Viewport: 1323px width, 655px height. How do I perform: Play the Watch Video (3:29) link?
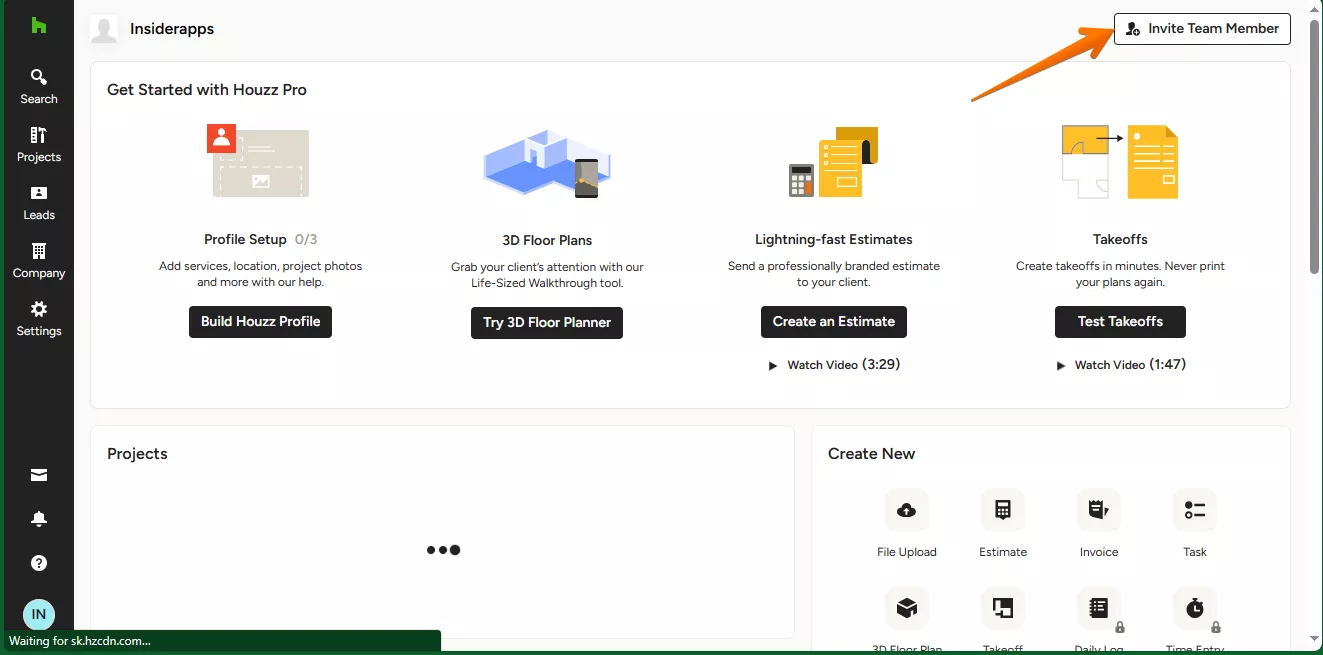[834, 365]
